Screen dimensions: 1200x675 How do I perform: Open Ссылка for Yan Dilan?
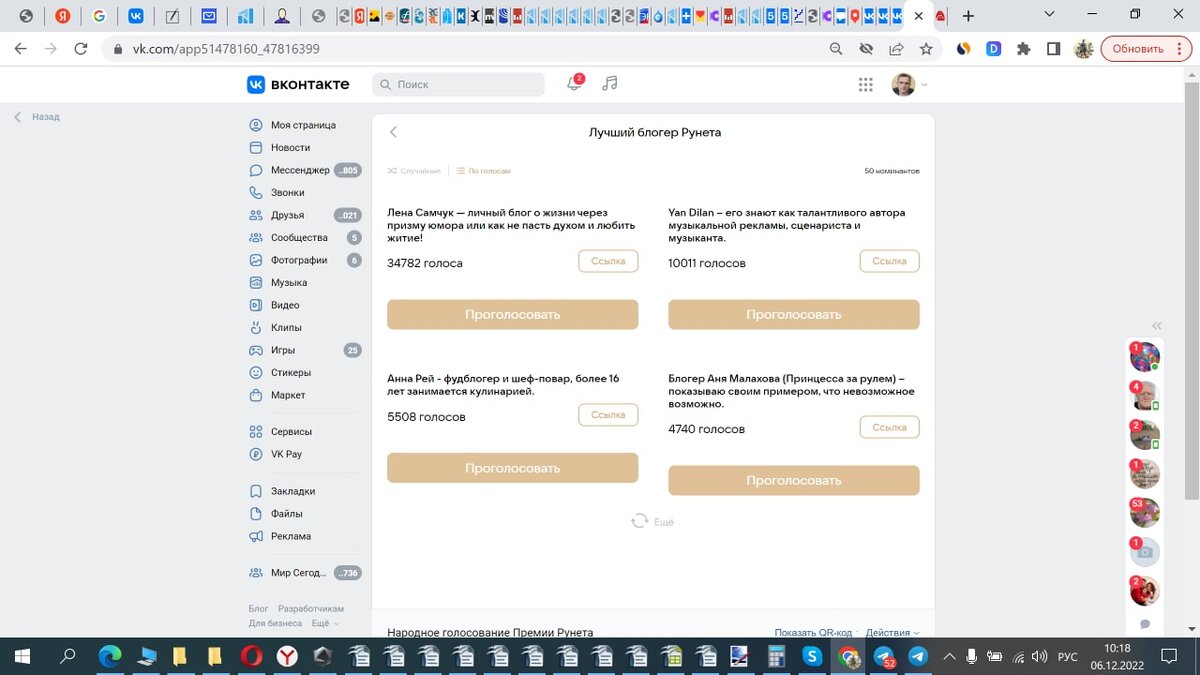coord(889,261)
